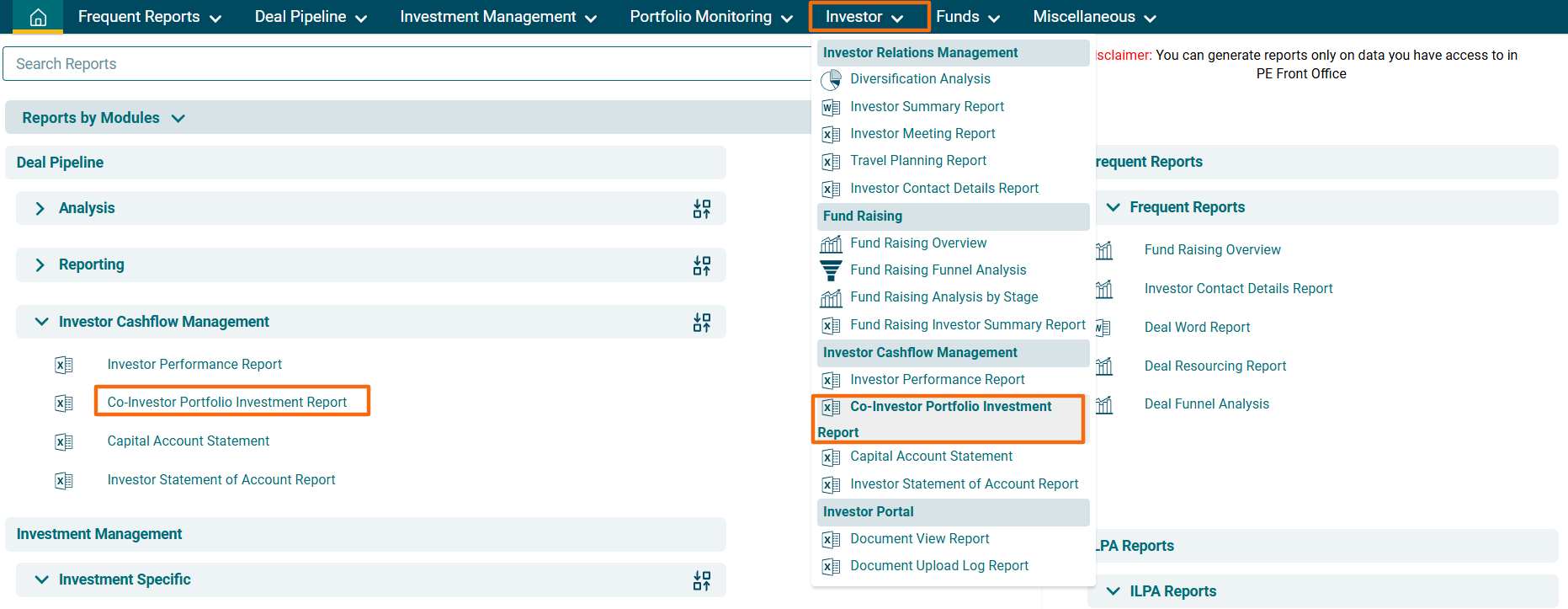
Task: Click Excel icon beside Capital Account Statement in left panel
Action: (x=64, y=441)
